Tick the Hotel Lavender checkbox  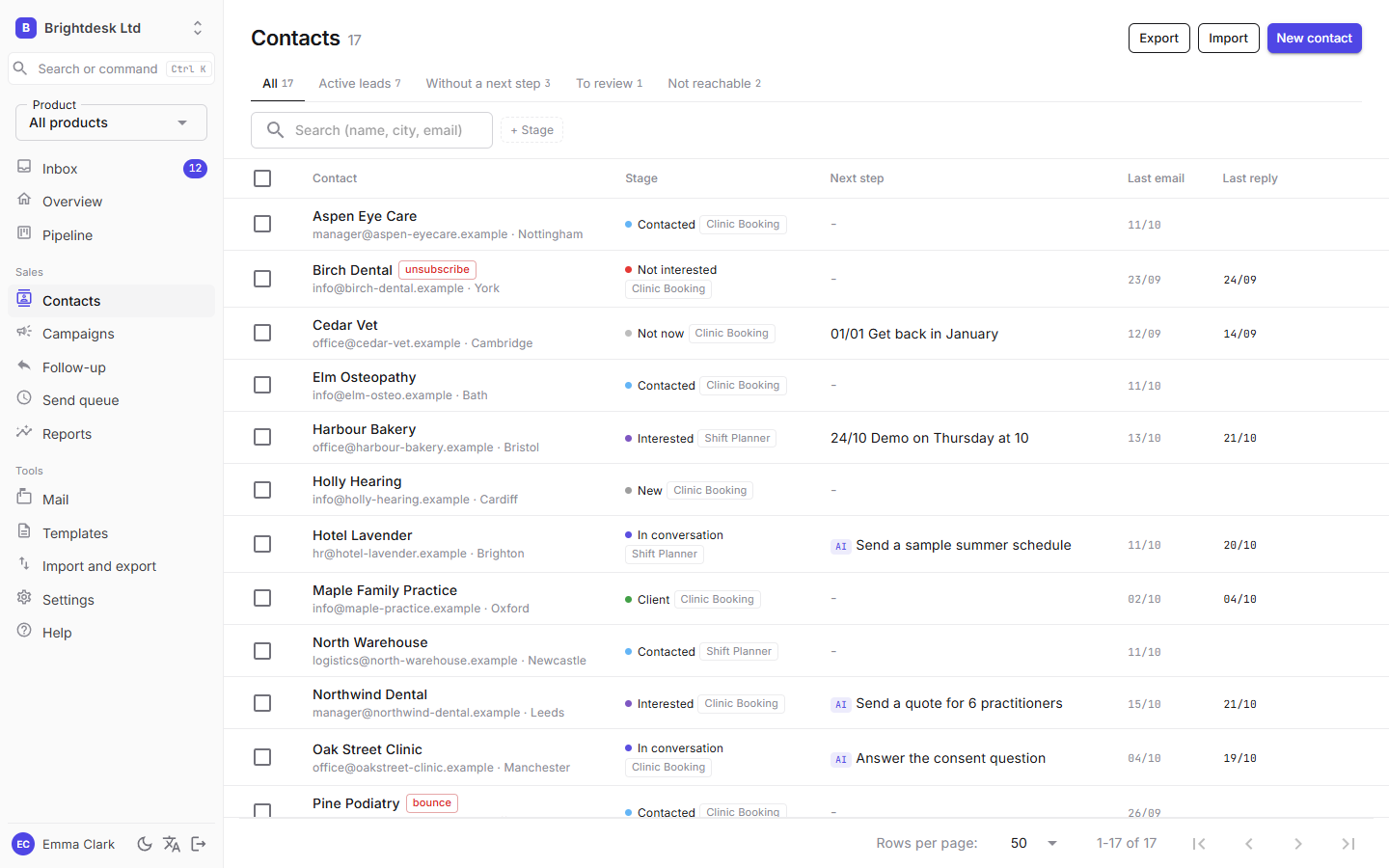point(262,544)
